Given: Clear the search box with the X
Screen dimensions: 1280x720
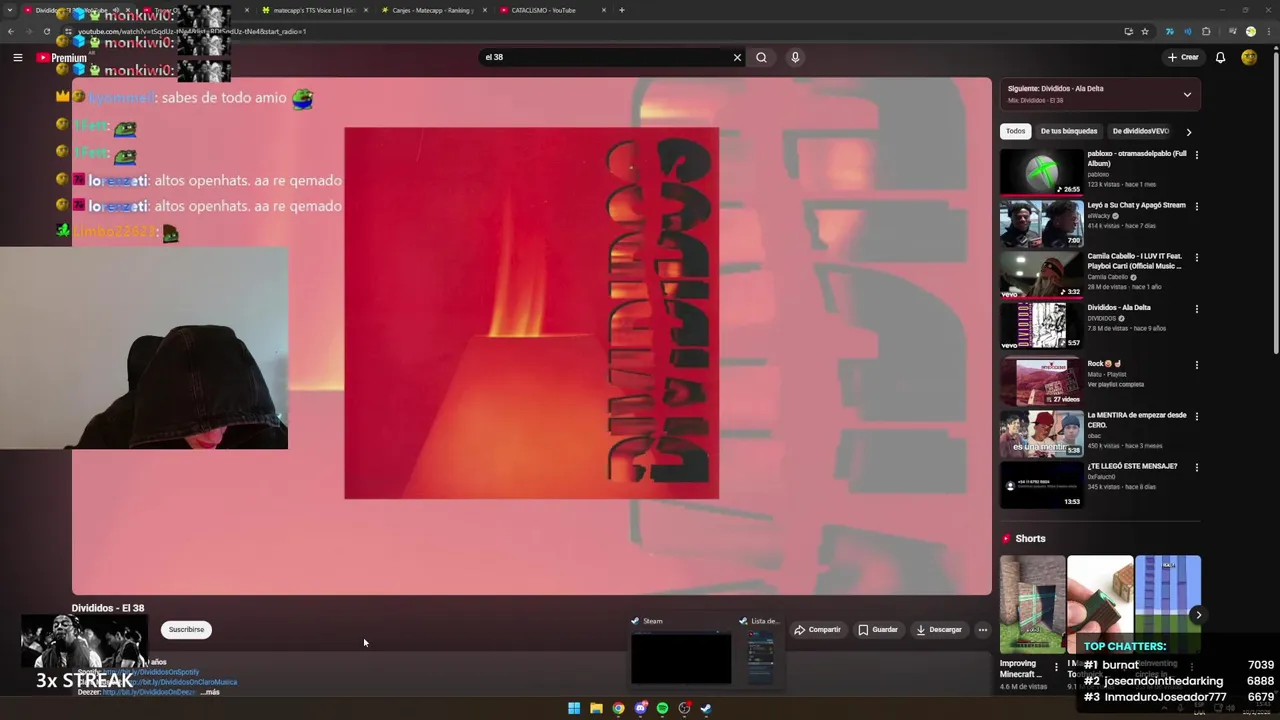Looking at the screenshot, I should tap(737, 58).
